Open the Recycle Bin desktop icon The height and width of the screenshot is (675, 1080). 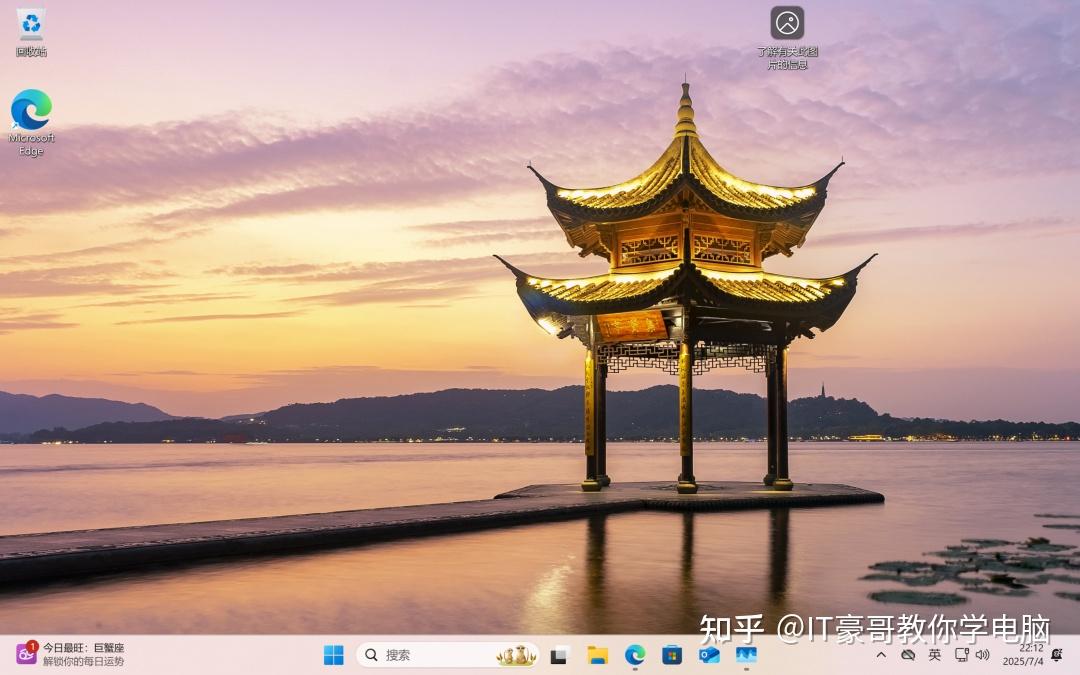pyautogui.click(x=30, y=28)
